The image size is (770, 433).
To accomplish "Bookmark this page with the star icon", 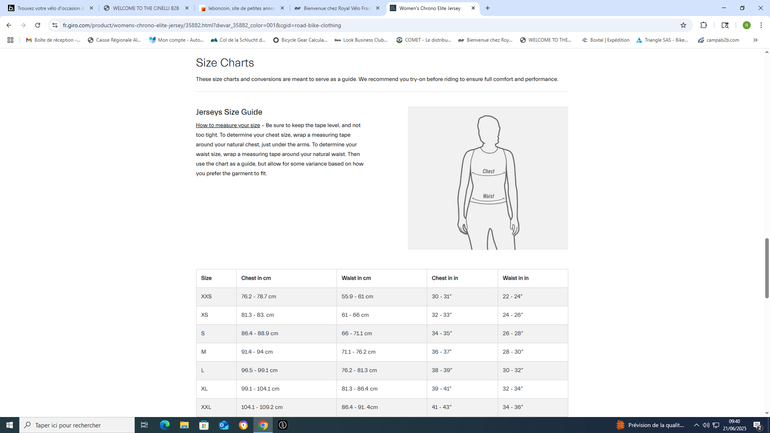I will 683,25.
